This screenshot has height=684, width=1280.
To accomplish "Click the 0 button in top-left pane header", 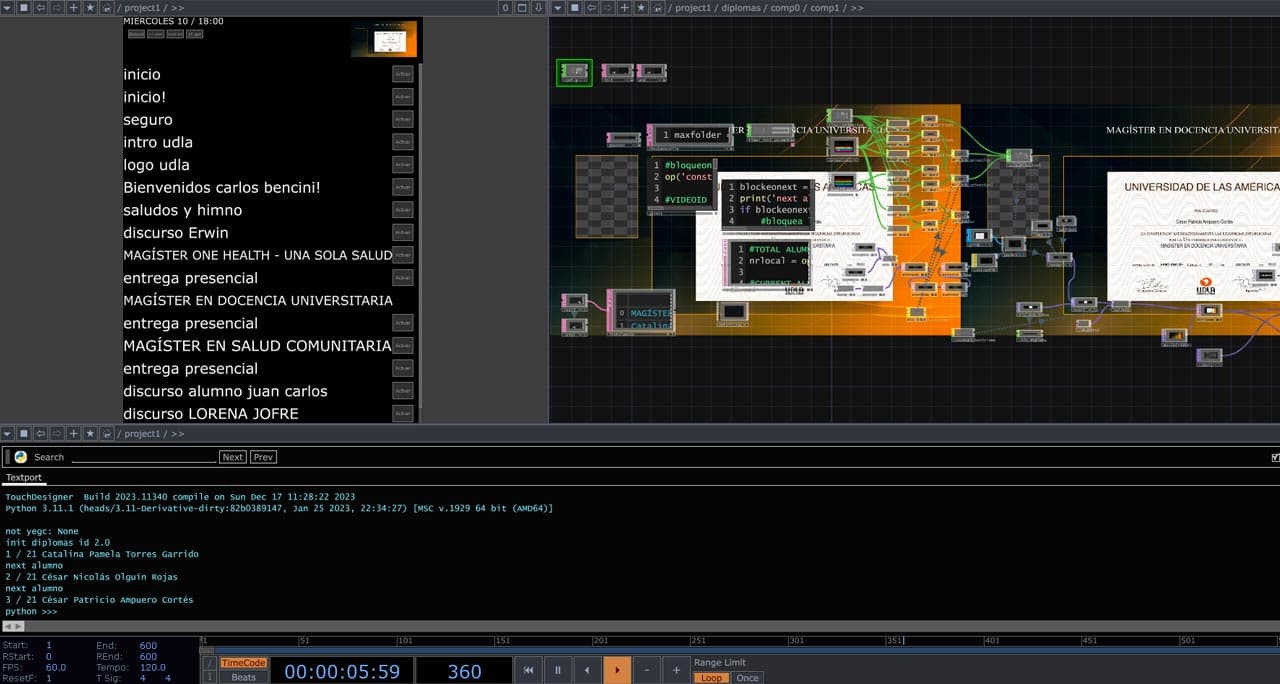I will click(x=506, y=7).
